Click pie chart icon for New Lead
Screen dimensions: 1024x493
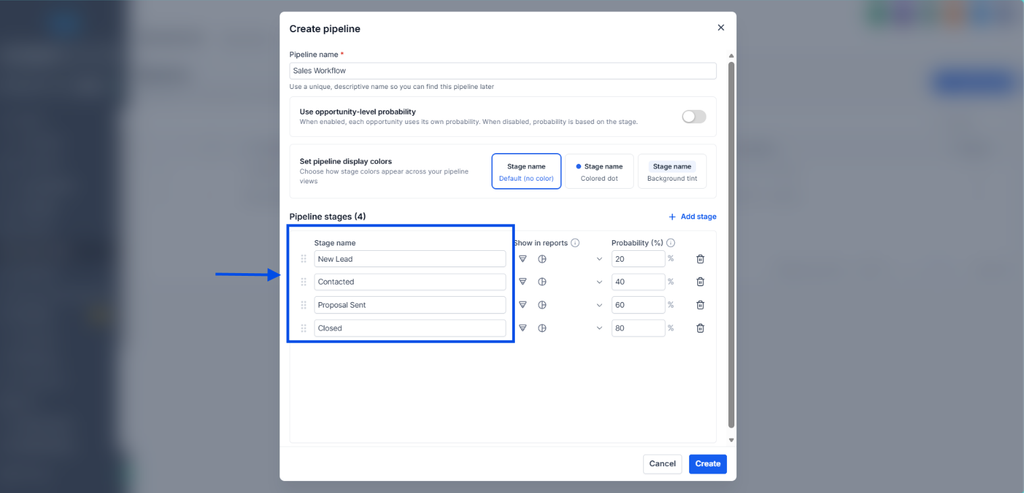point(542,259)
